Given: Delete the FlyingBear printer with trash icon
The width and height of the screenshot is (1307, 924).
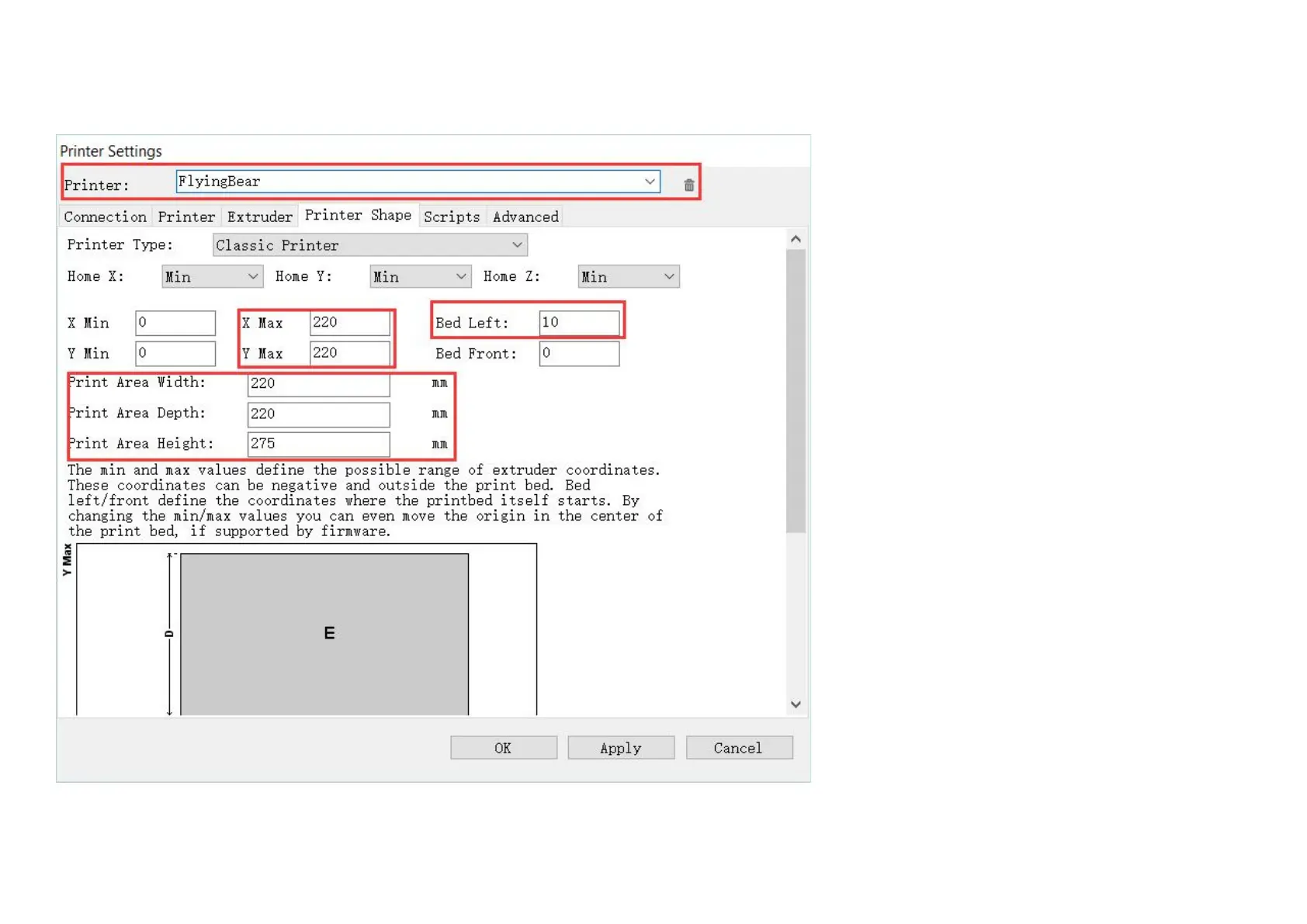Looking at the screenshot, I should pos(688,185).
